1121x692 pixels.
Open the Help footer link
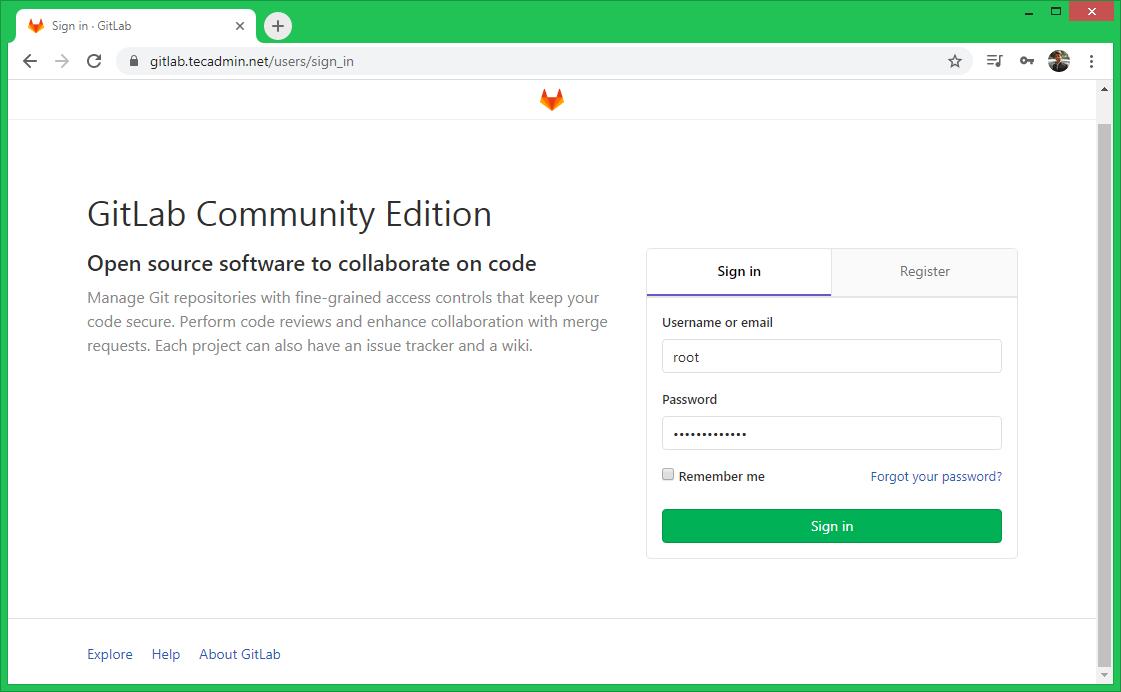pyautogui.click(x=166, y=654)
